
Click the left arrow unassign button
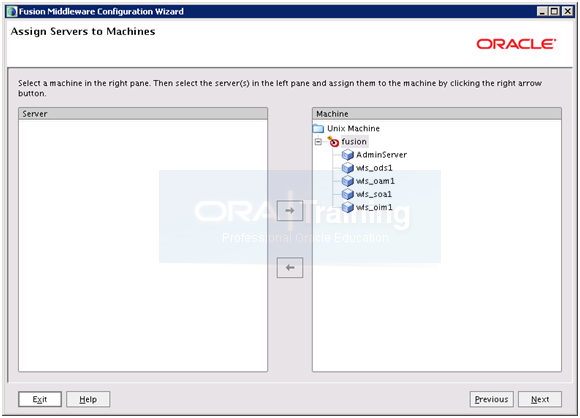pyautogui.click(x=290, y=267)
